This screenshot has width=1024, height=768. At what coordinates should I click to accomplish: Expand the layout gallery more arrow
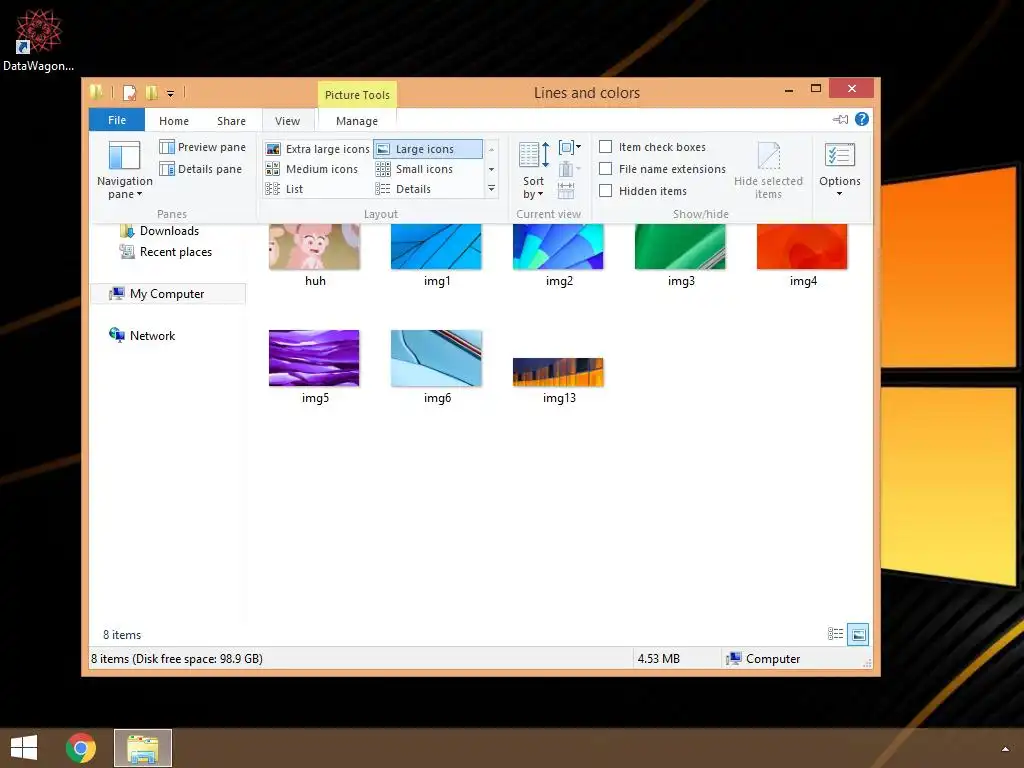[x=492, y=189]
